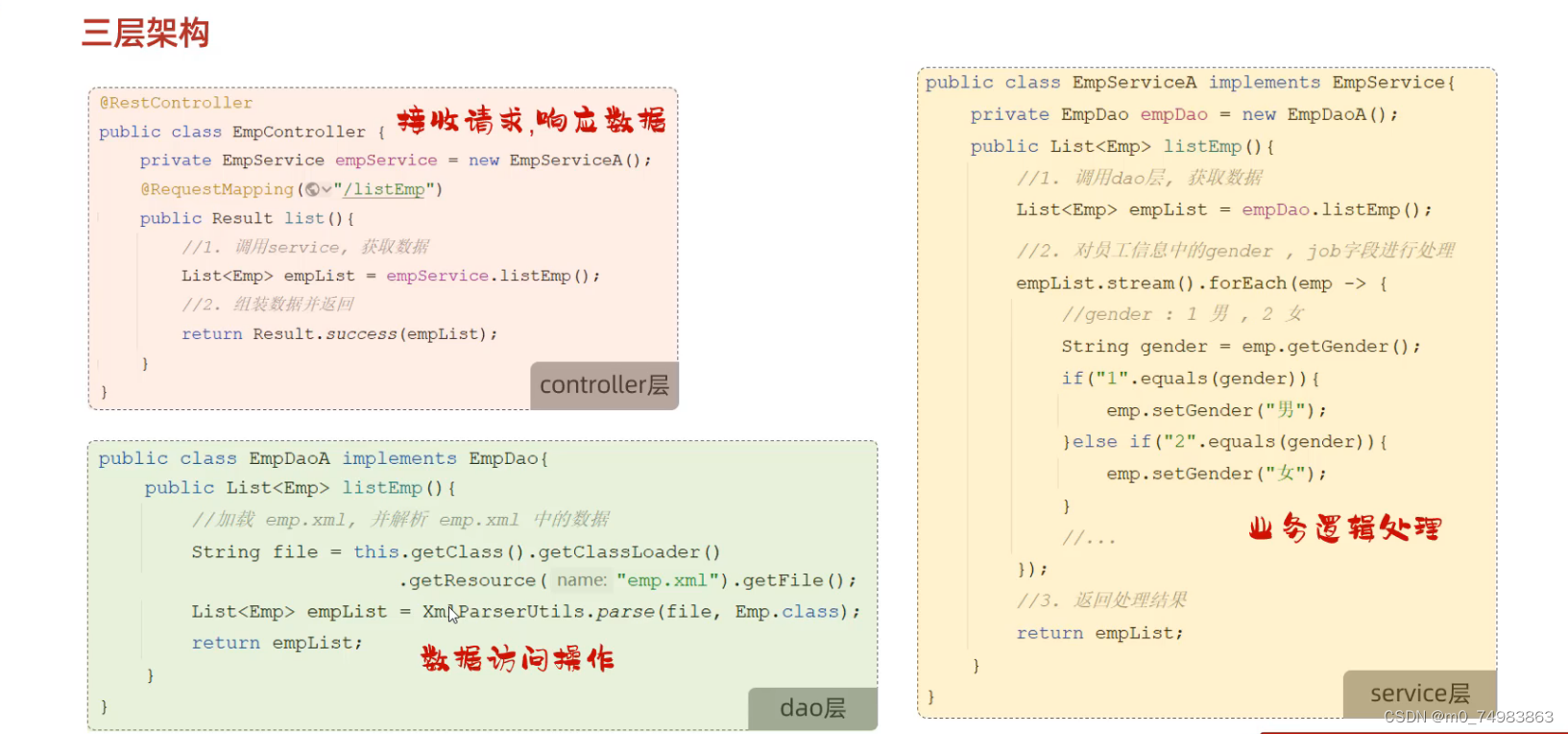
Task: Click the "dao层" label
Action: coord(812,708)
